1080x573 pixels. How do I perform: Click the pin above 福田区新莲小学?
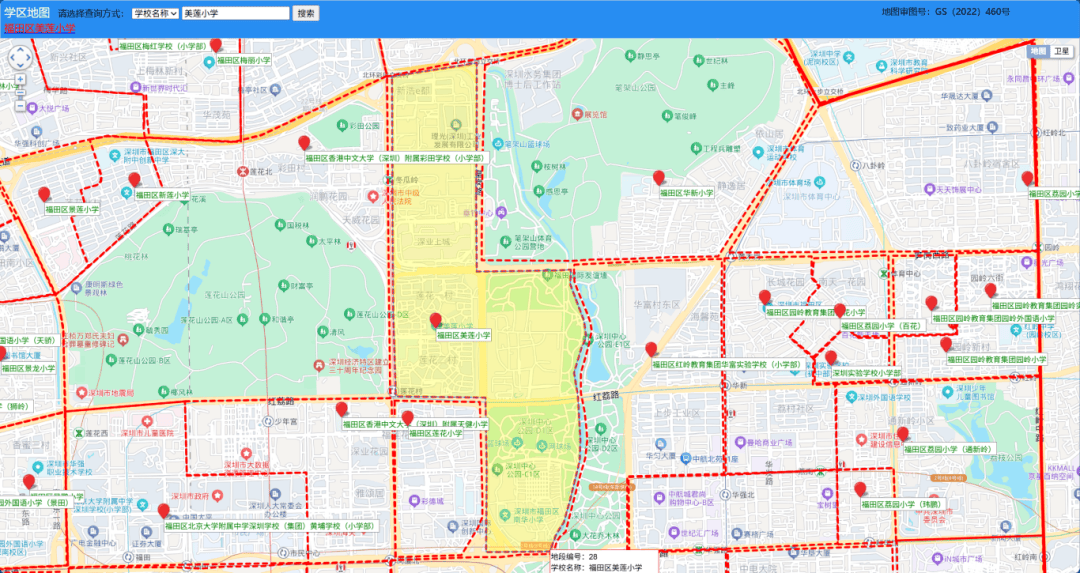134,180
